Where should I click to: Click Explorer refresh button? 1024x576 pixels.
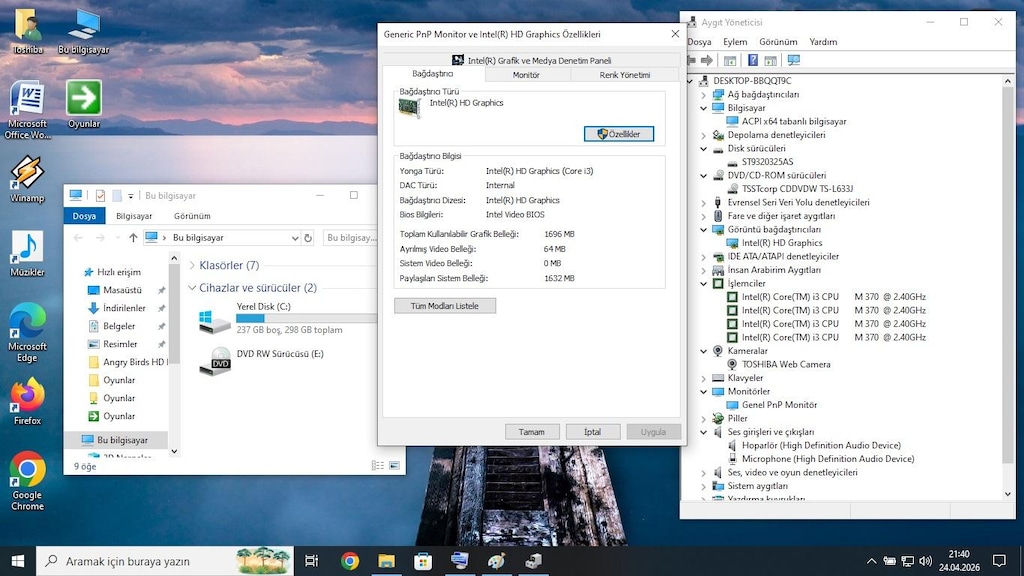308,238
